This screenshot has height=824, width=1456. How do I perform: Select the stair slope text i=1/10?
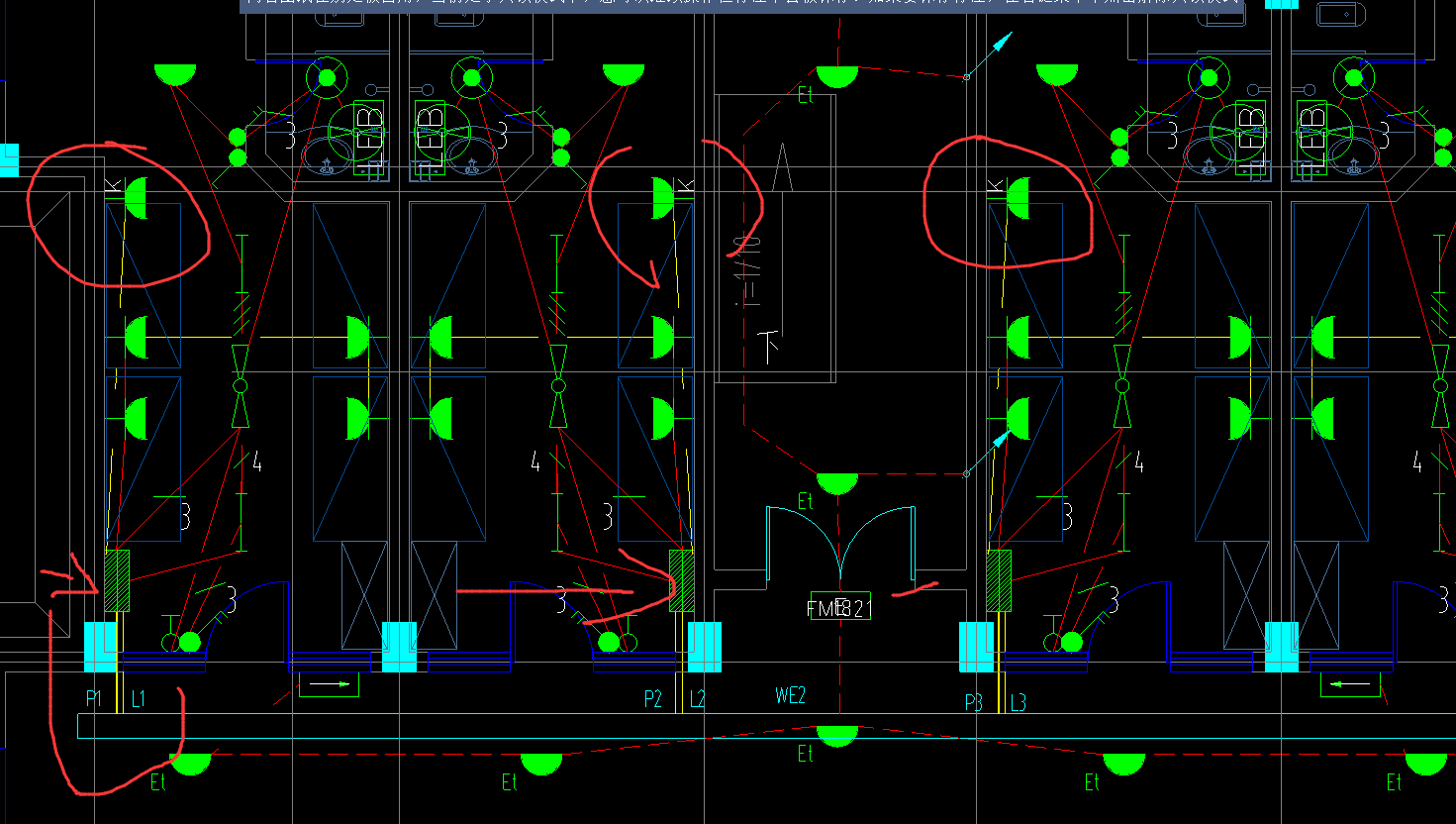(x=749, y=271)
